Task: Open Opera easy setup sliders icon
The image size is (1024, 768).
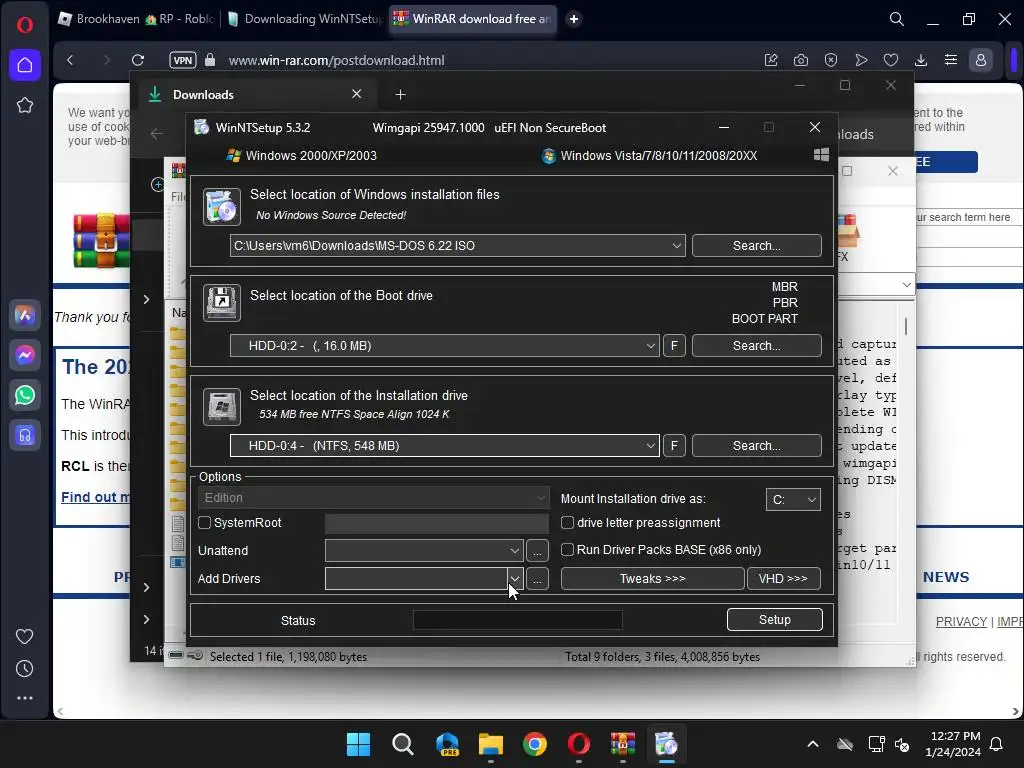Action: click(x=951, y=60)
